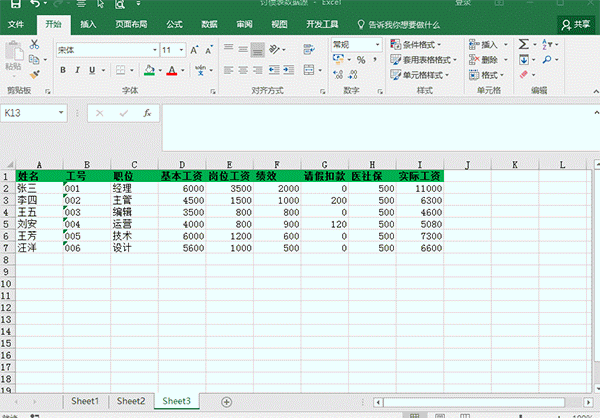The width and height of the screenshot is (600, 418).
Task: Decrease decimal places icon
Action: [x=352, y=74]
